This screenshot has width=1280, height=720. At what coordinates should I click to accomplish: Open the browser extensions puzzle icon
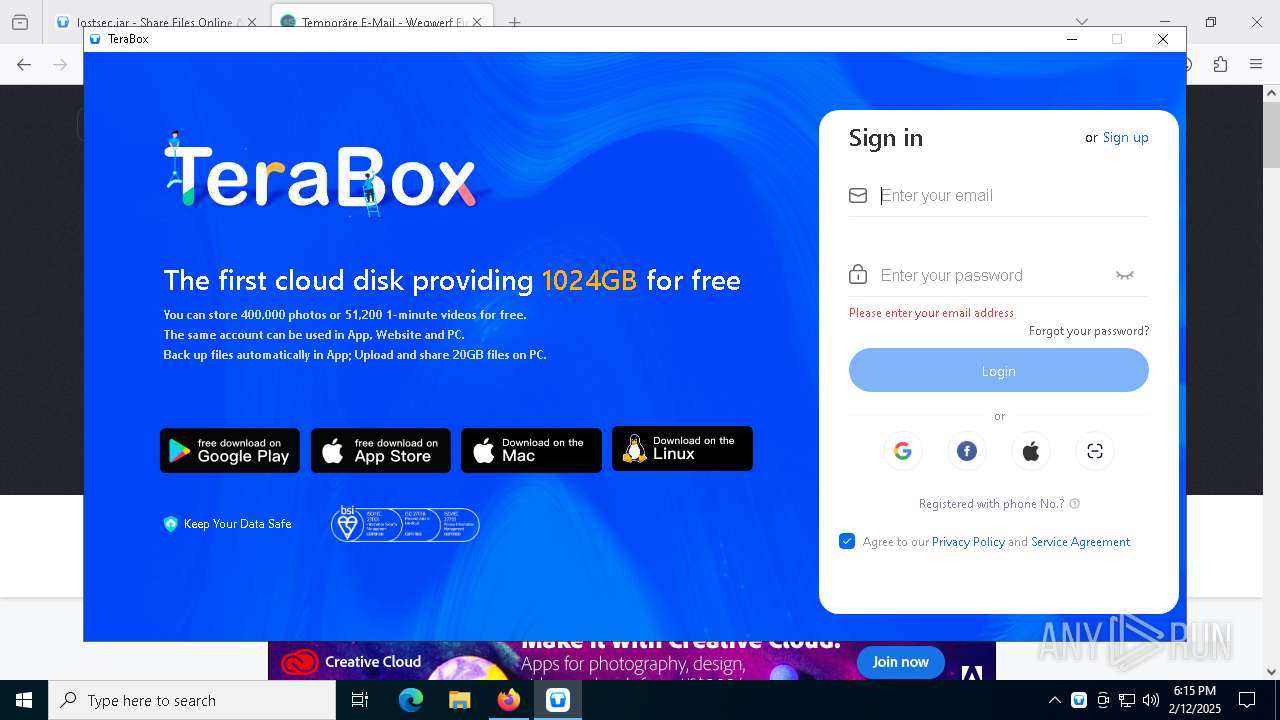tap(1220, 65)
